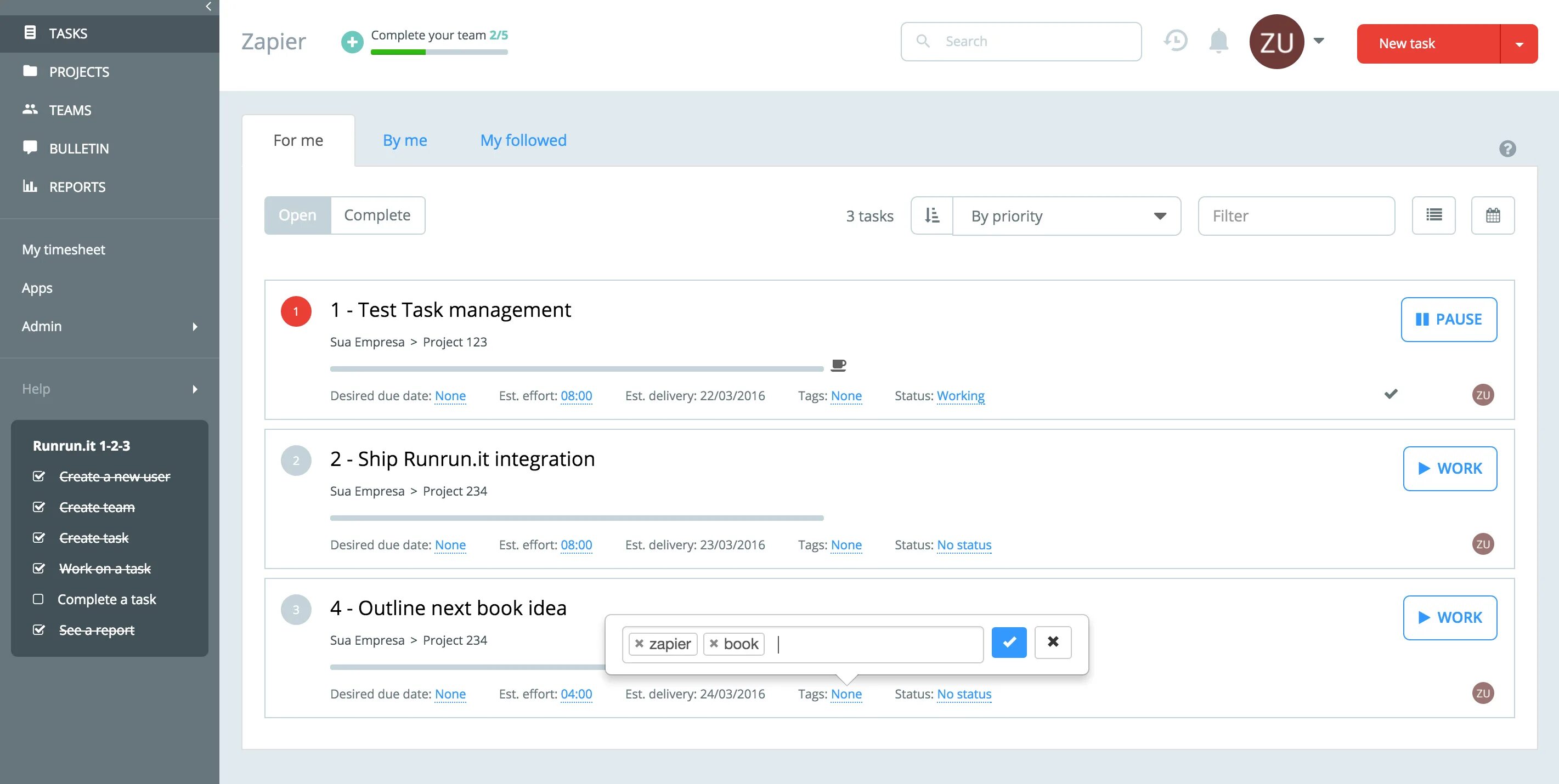Expand the Help submenu
The width and height of the screenshot is (1559, 784).
coord(110,389)
